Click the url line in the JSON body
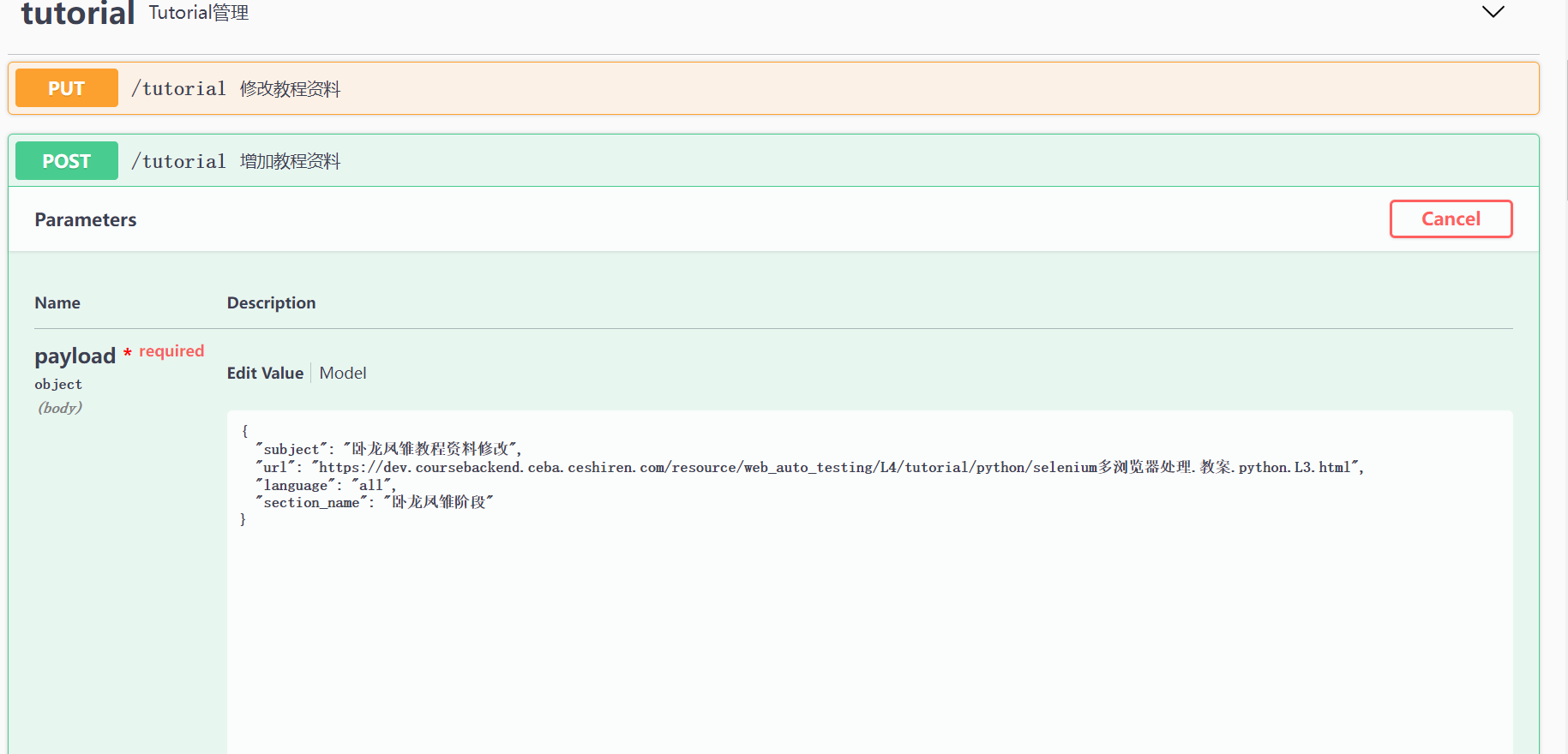 pos(806,467)
